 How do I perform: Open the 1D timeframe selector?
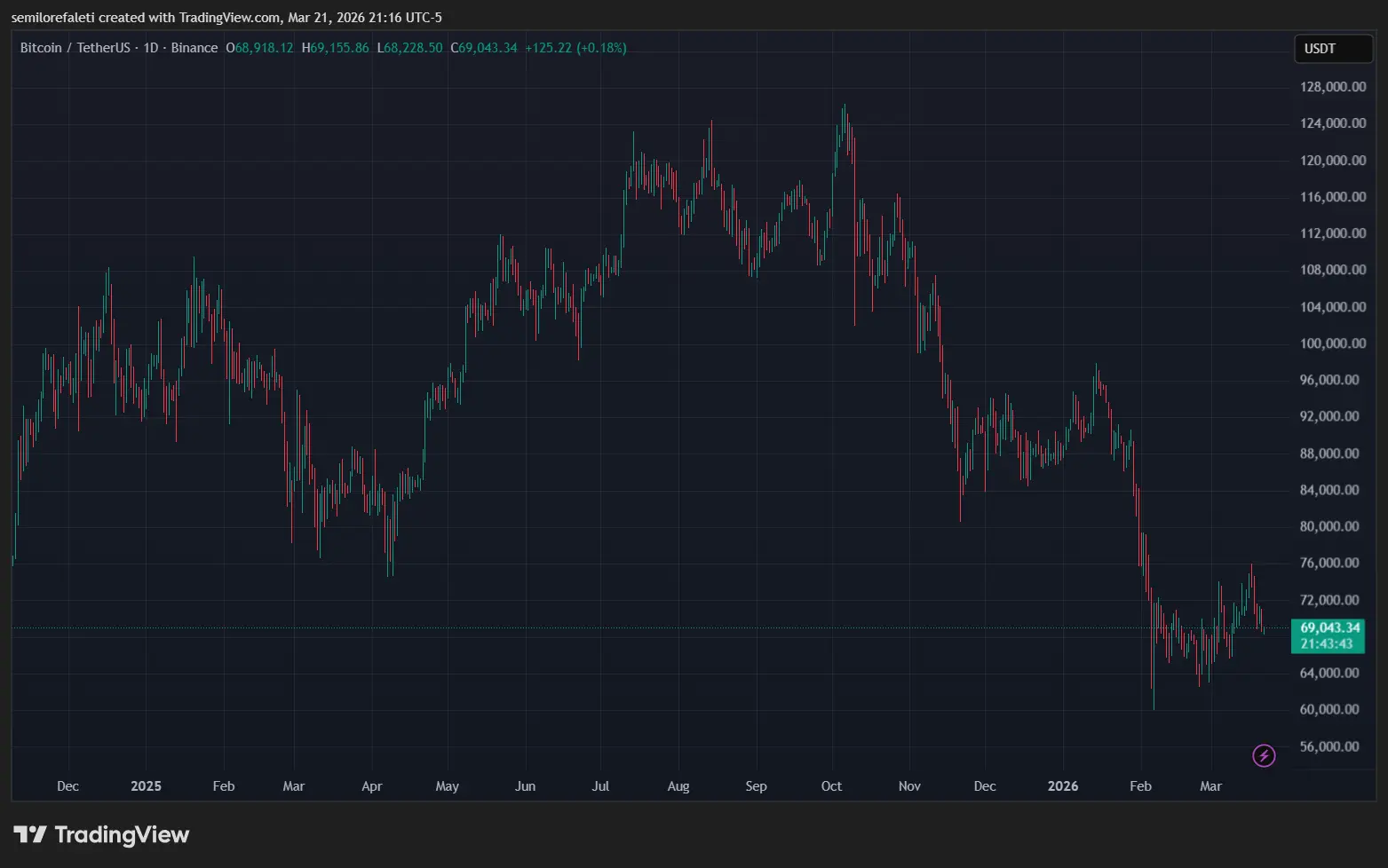[149, 48]
